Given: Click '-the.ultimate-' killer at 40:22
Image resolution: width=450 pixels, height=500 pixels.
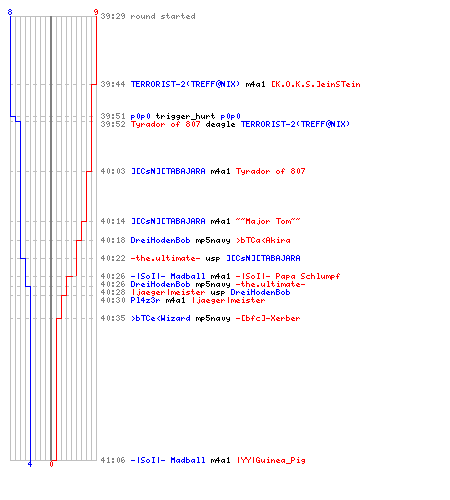Looking at the screenshot, I should coord(165,258).
